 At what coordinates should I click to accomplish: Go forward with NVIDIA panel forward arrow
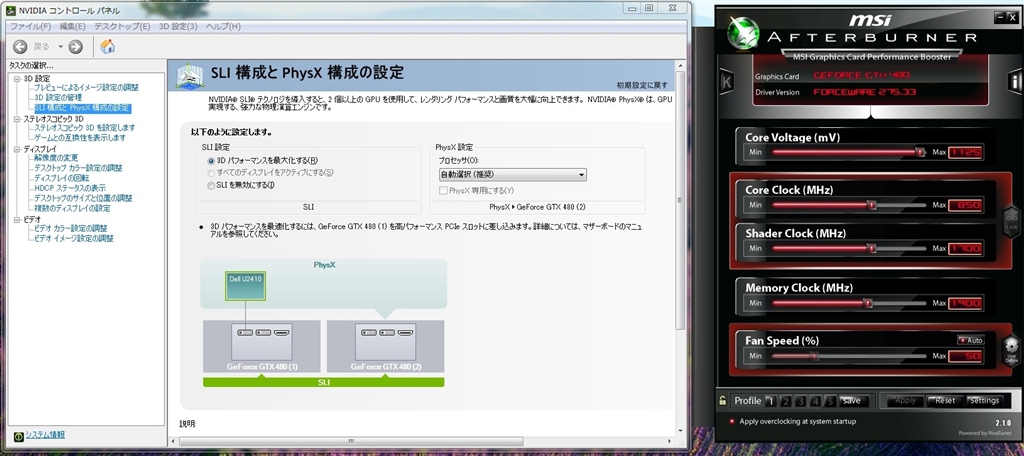tap(76, 46)
